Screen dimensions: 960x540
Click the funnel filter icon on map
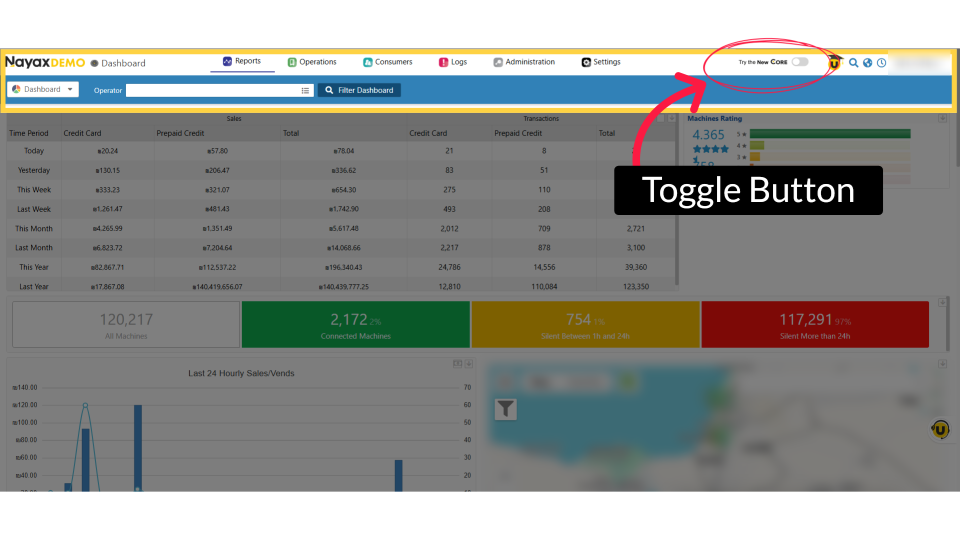pos(506,408)
